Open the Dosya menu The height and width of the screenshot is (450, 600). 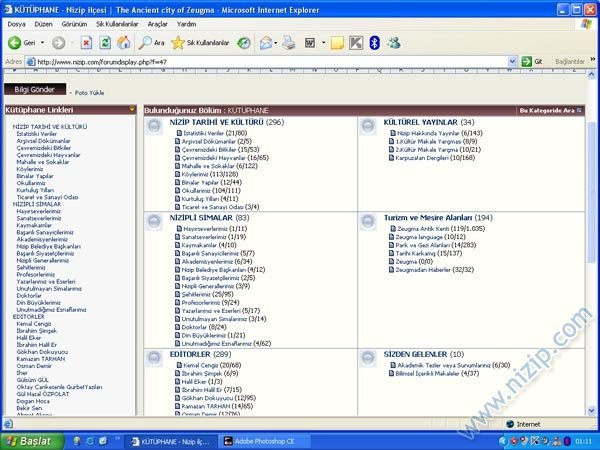click(16, 24)
